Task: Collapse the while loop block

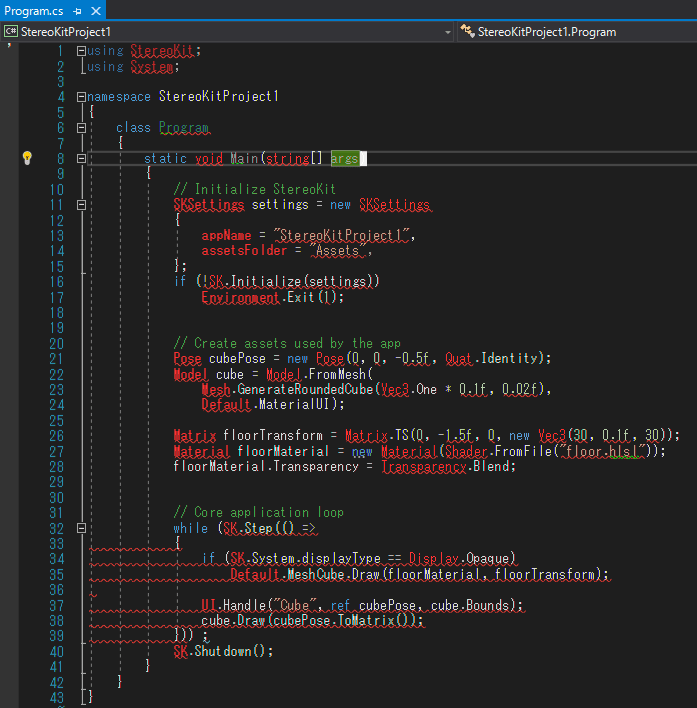Action: point(81,528)
